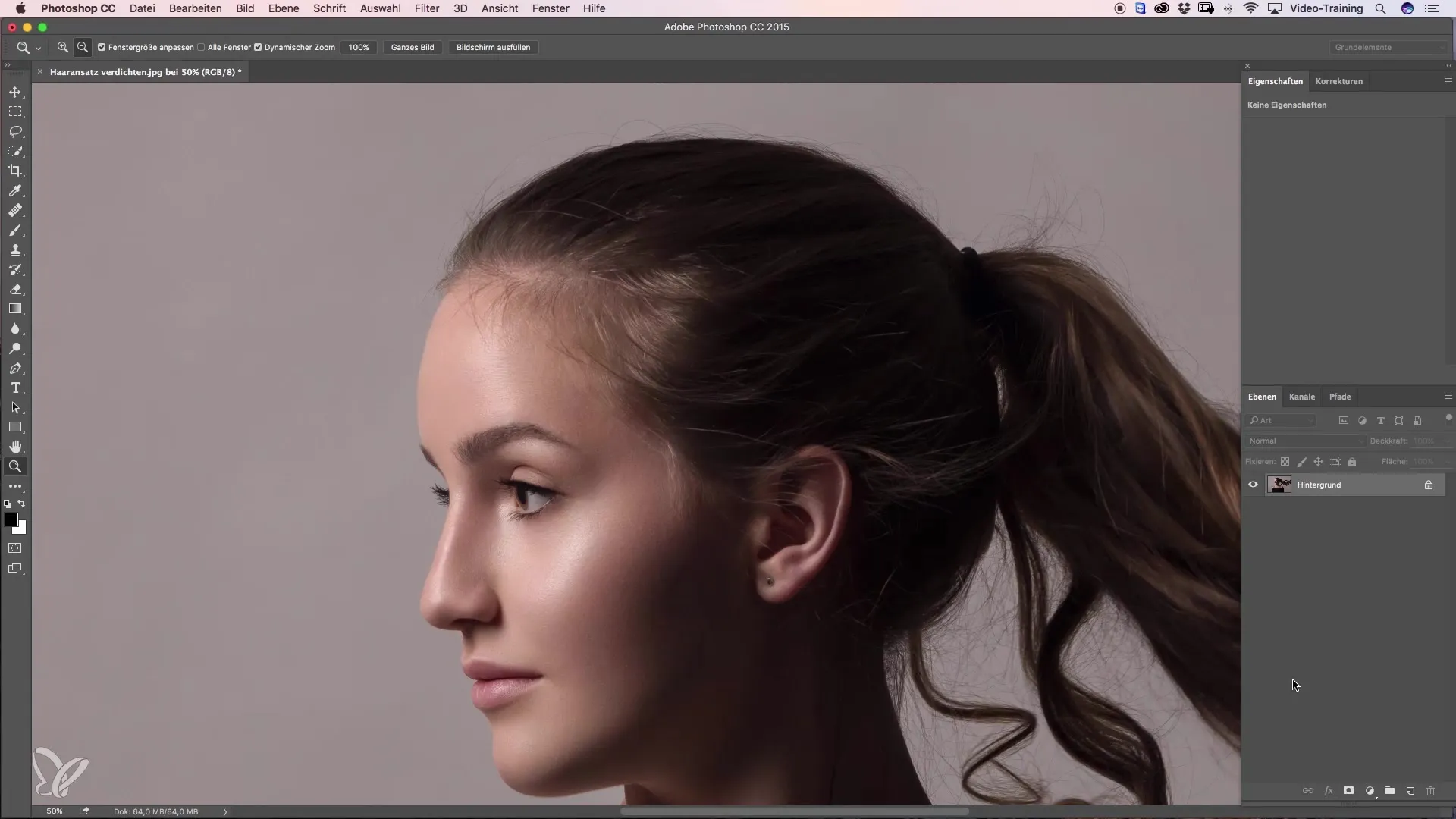
Task: Select the Clone Stamp tool
Action: point(15,249)
